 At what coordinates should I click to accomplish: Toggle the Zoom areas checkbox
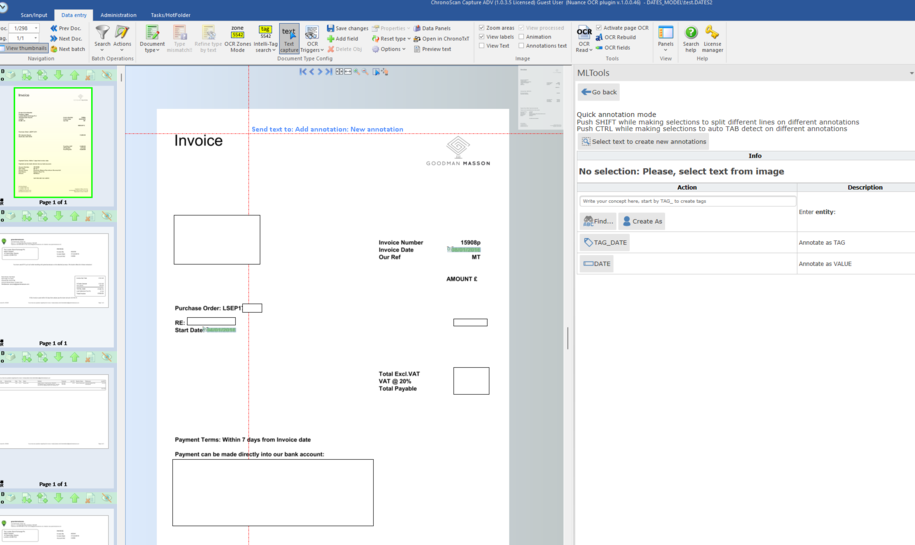point(483,29)
